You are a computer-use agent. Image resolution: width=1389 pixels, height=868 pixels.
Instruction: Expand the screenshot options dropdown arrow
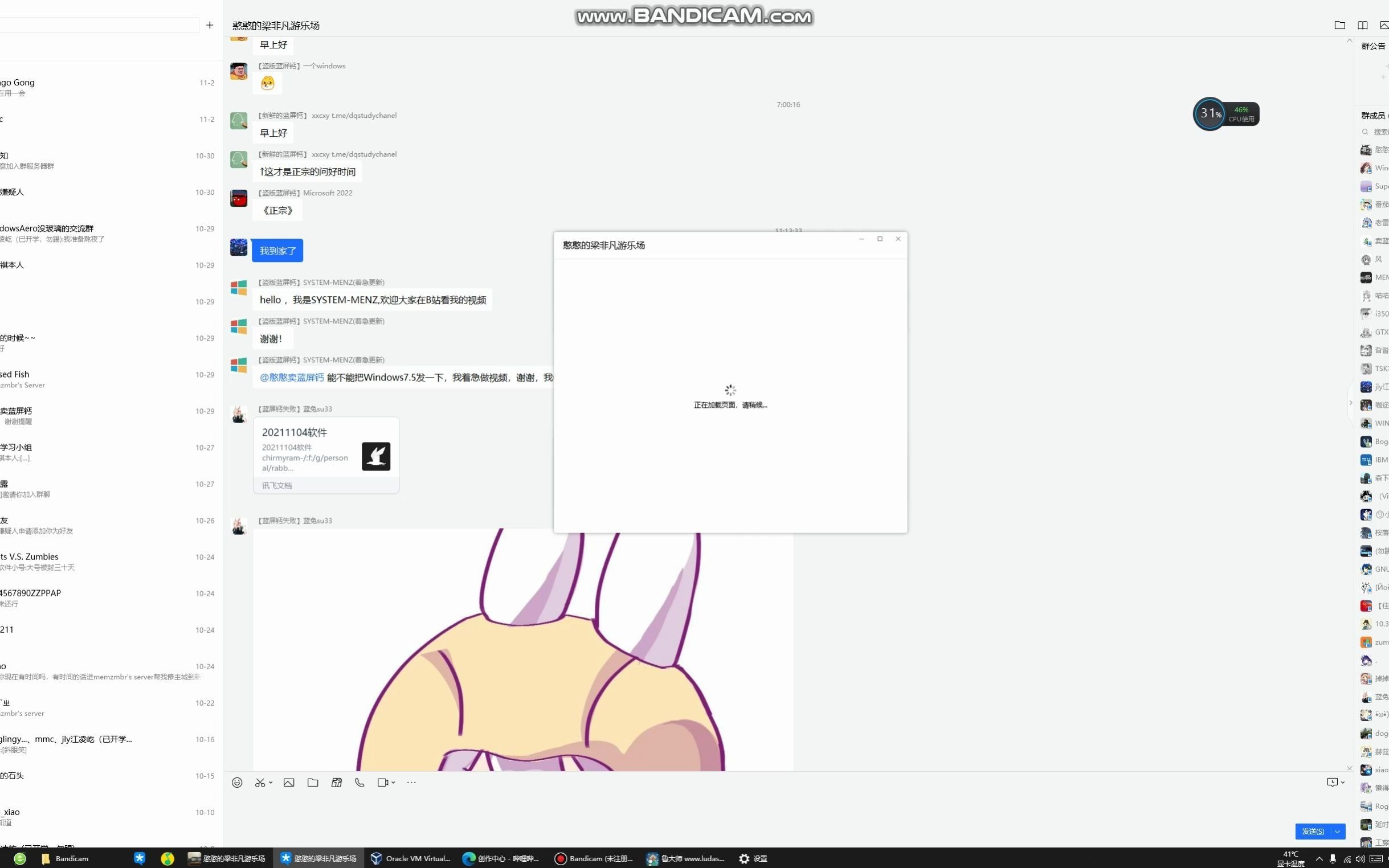(271, 783)
